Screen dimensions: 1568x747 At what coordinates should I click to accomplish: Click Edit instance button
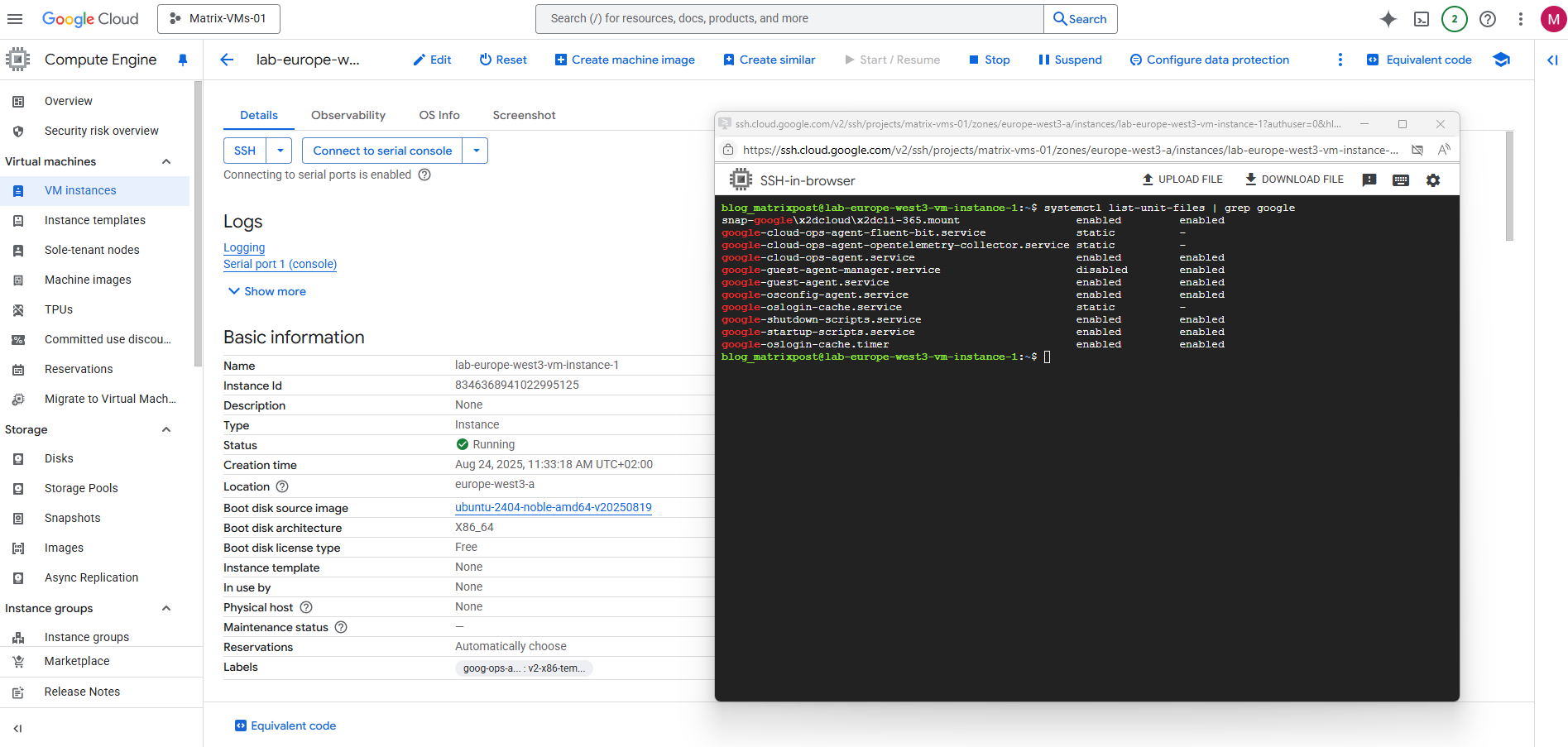tap(432, 60)
